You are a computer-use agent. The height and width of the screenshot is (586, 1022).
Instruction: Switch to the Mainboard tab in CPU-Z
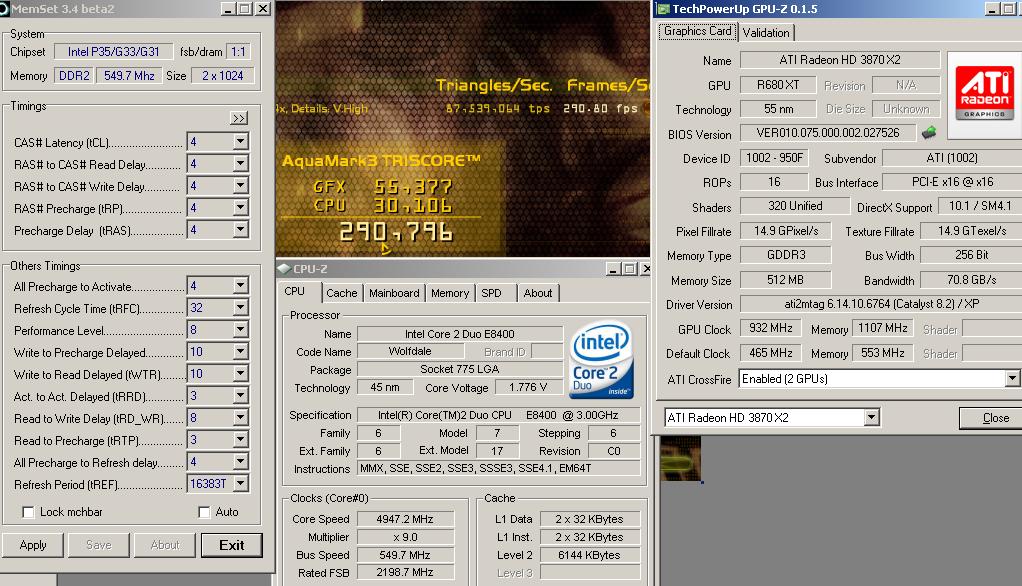[394, 293]
